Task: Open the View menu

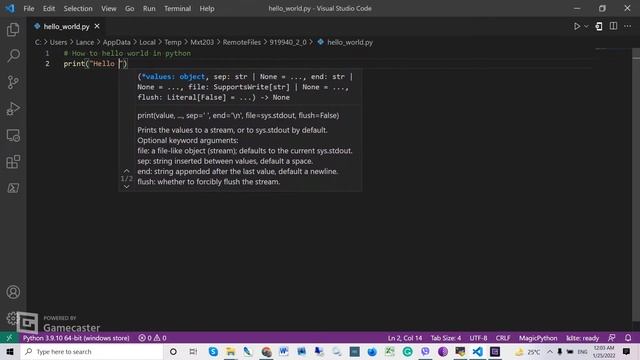Action: click(x=109, y=8)
